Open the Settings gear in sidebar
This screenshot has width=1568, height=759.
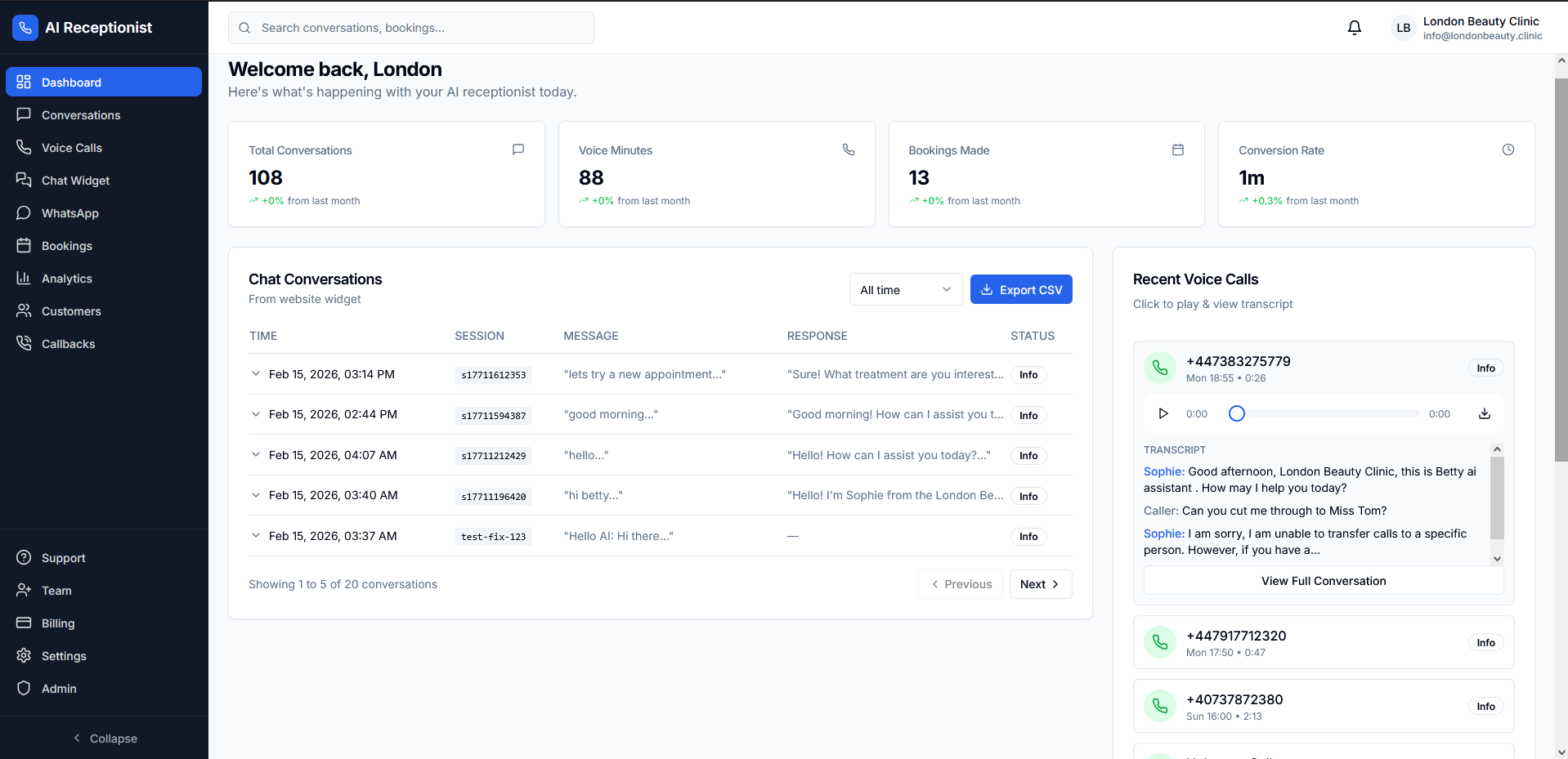pos(25,655)
